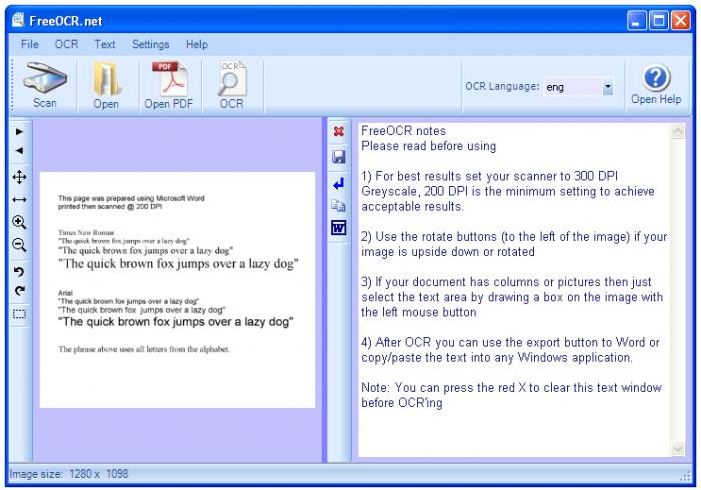This screenshot has height=490, width=701.
Task: Click 'acceptable results.' text line
Action: tap(412, 207)
